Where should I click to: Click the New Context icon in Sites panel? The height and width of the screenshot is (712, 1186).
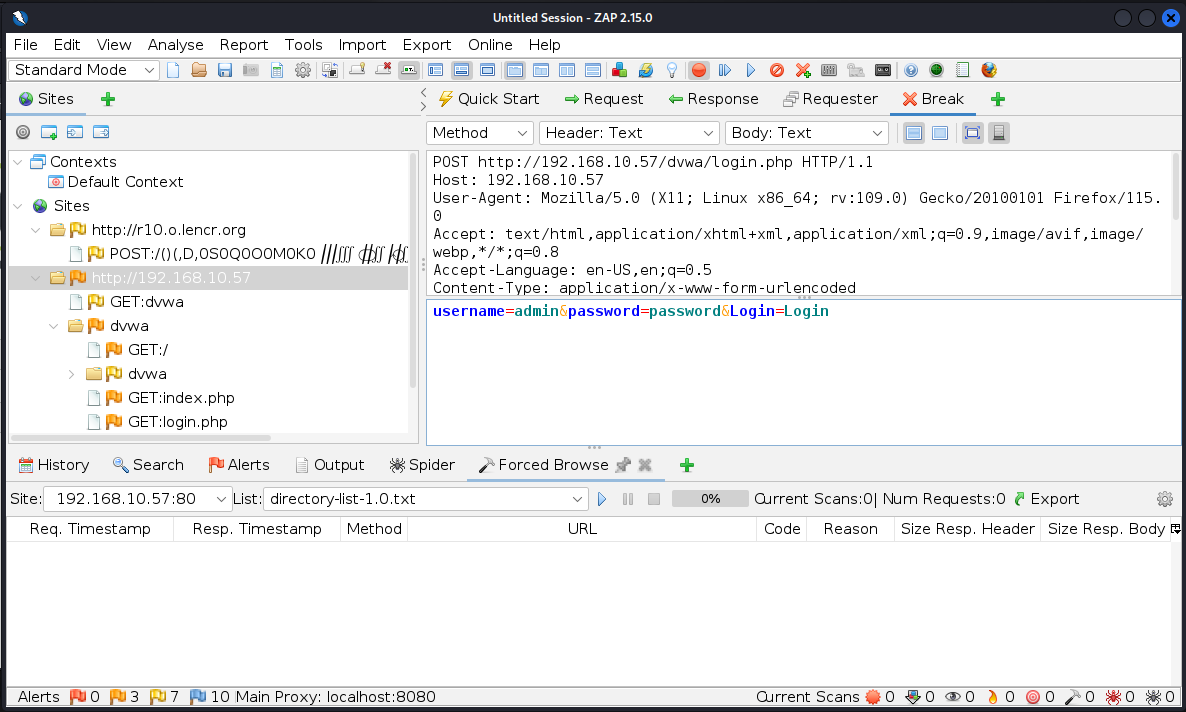(x=49, y=132)
